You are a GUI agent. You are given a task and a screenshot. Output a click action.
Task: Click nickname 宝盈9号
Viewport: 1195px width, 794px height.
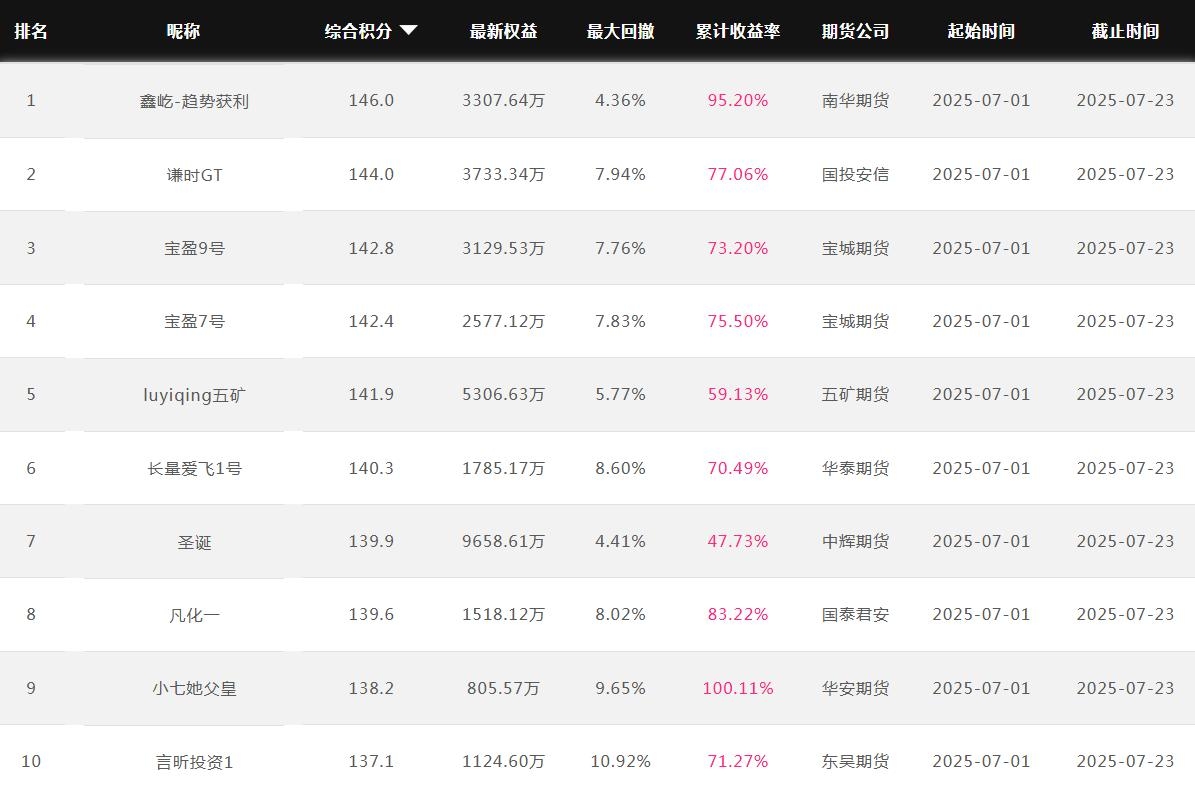click(x=194, y=248)
